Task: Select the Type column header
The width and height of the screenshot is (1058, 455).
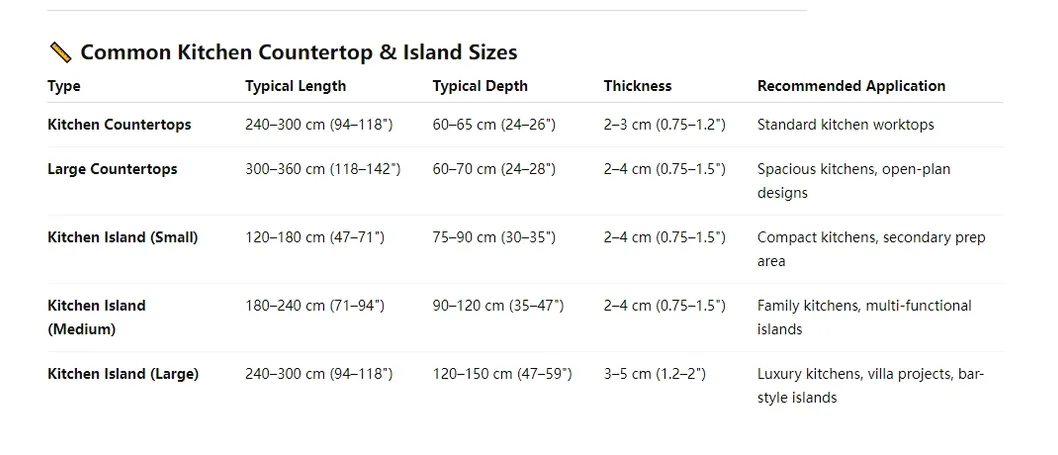Action: (64, 86)
